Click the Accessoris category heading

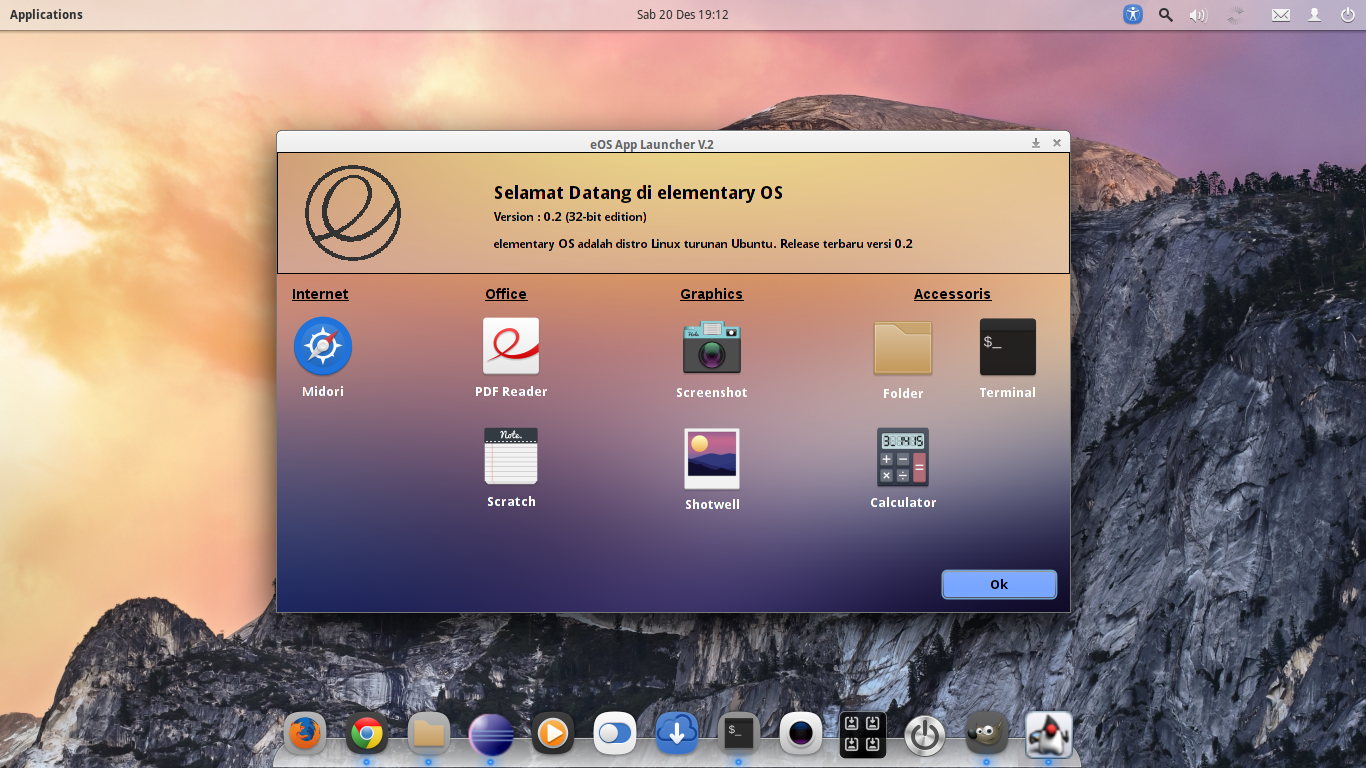[x=952, y=294]
